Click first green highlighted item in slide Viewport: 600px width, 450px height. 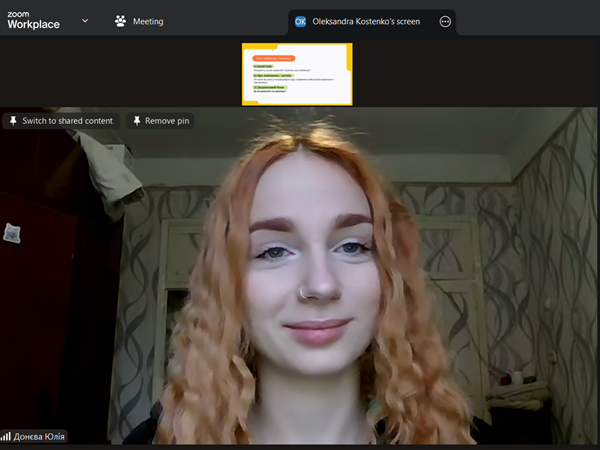(x=262, y=67)
